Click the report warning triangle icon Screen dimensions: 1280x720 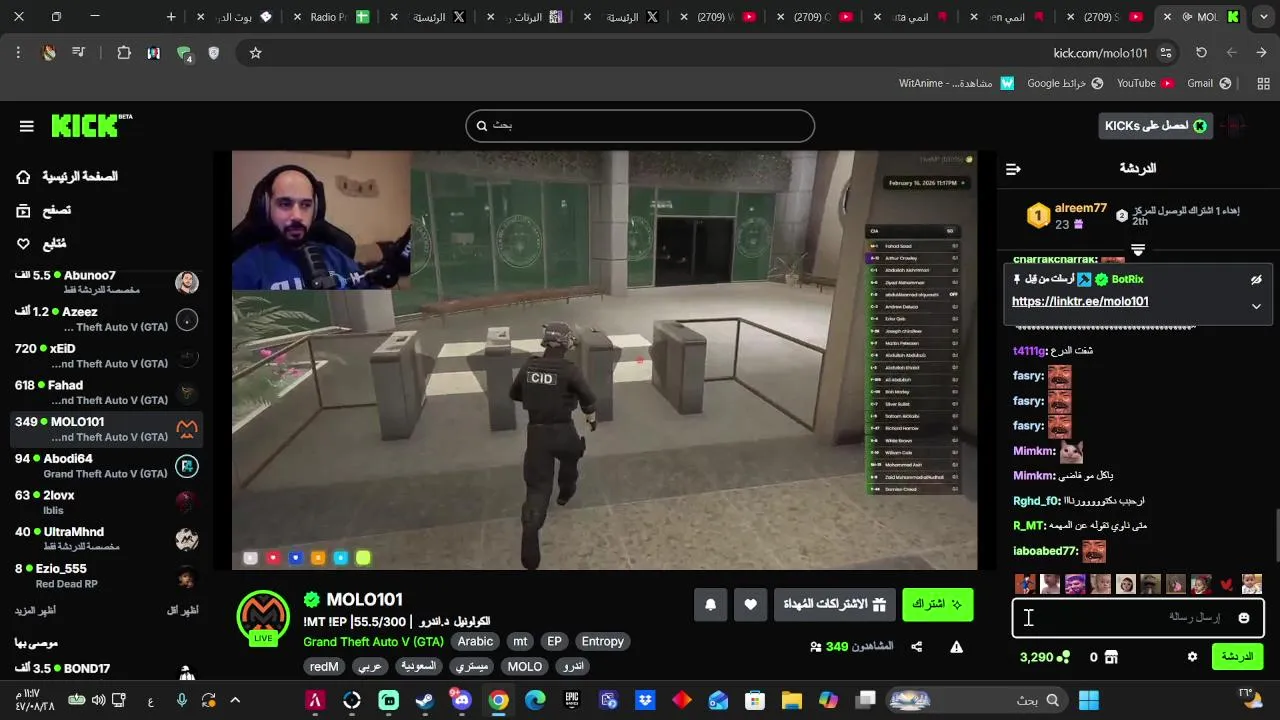click(957, 647)
